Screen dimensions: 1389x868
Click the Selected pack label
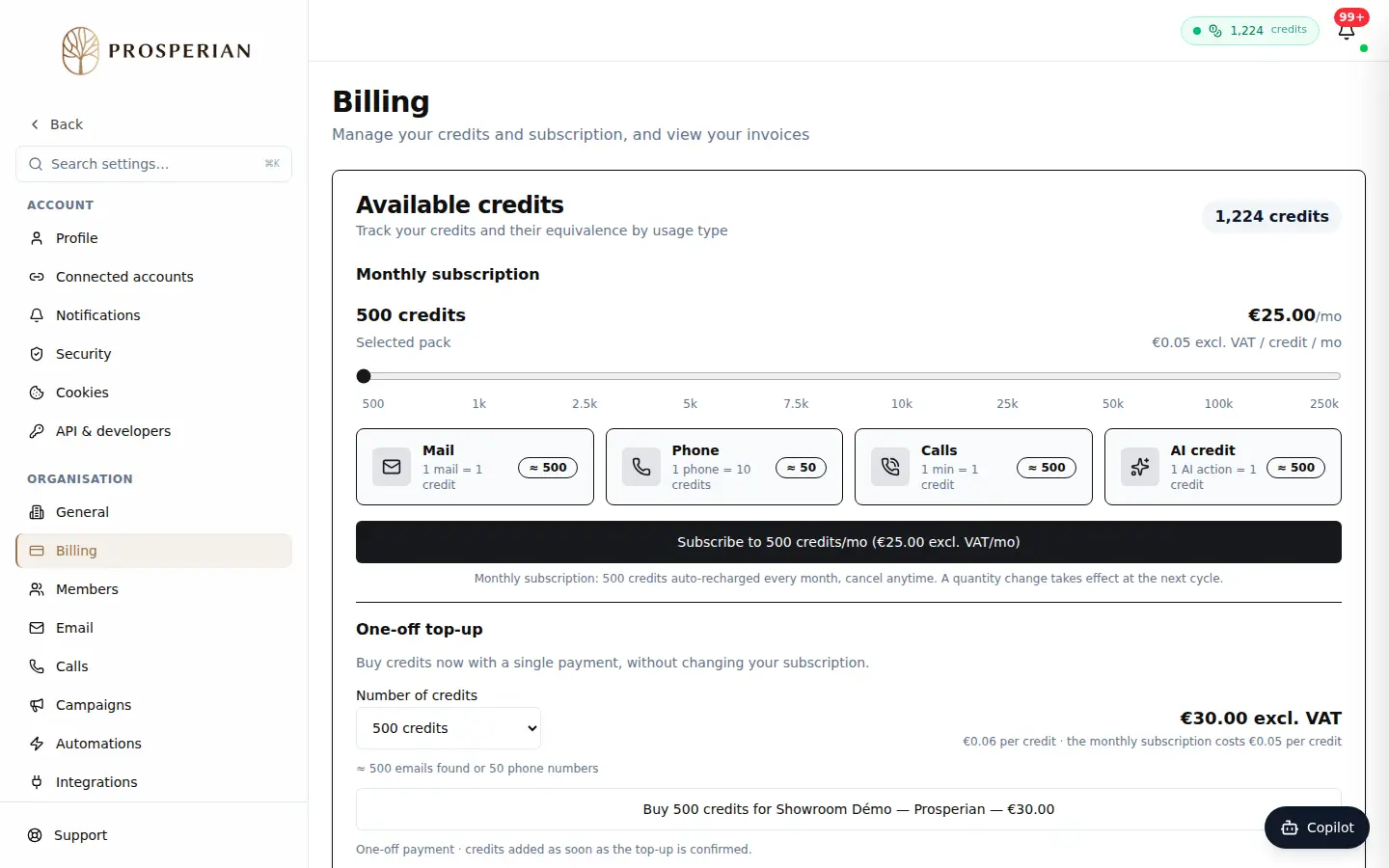coord(403,342)
